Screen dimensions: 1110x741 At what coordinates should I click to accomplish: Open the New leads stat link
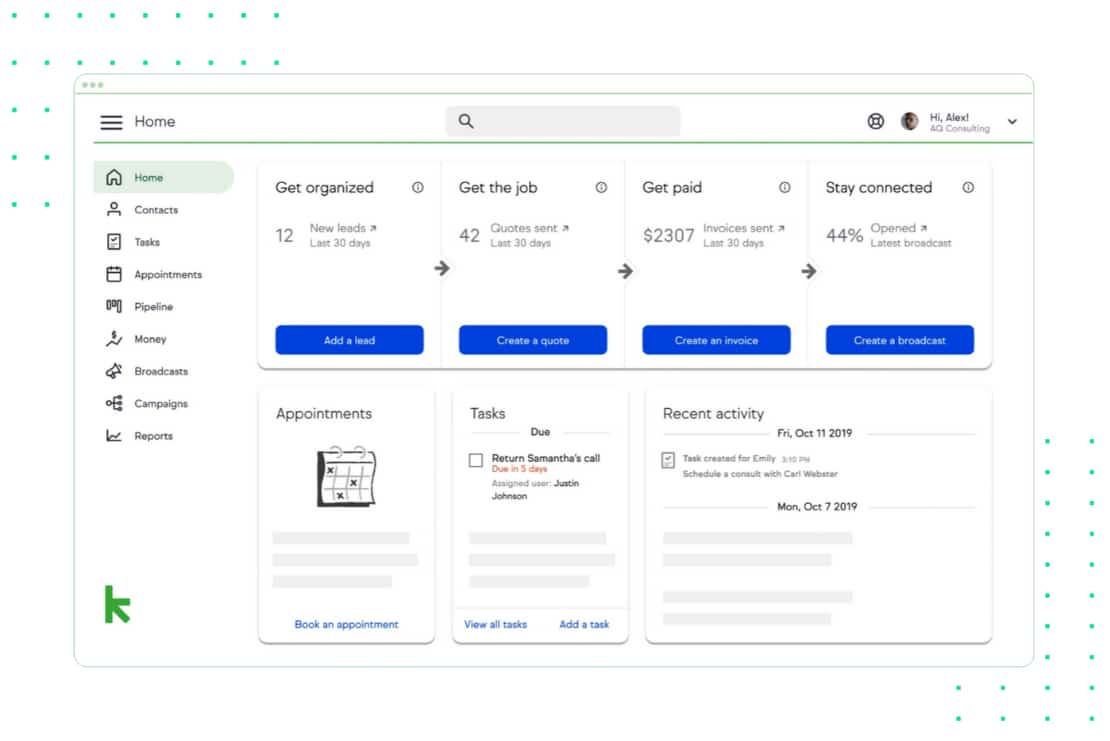coord(343,228)
